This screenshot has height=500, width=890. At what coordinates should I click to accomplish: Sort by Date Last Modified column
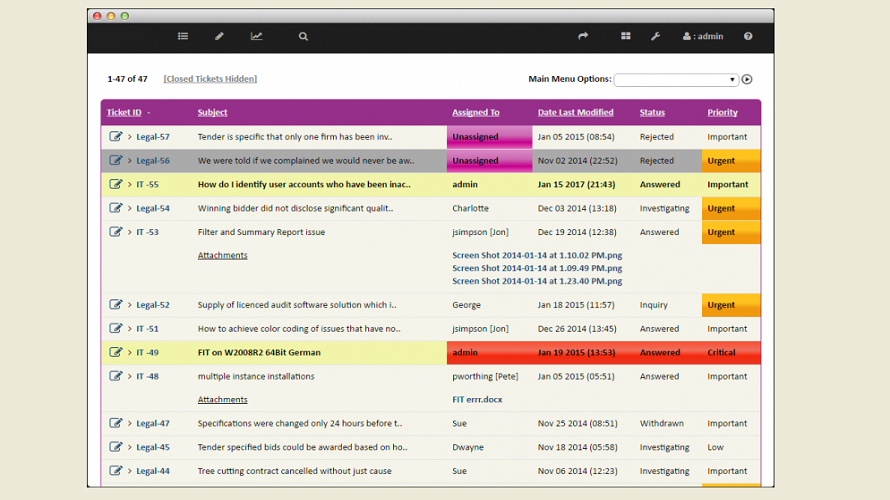(x=575, y=112)
